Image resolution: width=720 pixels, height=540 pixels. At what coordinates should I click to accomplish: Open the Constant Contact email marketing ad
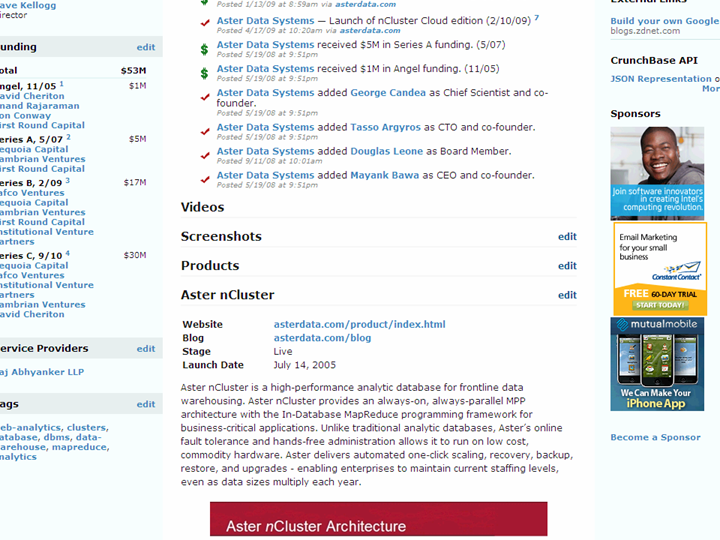pyautogui.click(x=659, y=269)
